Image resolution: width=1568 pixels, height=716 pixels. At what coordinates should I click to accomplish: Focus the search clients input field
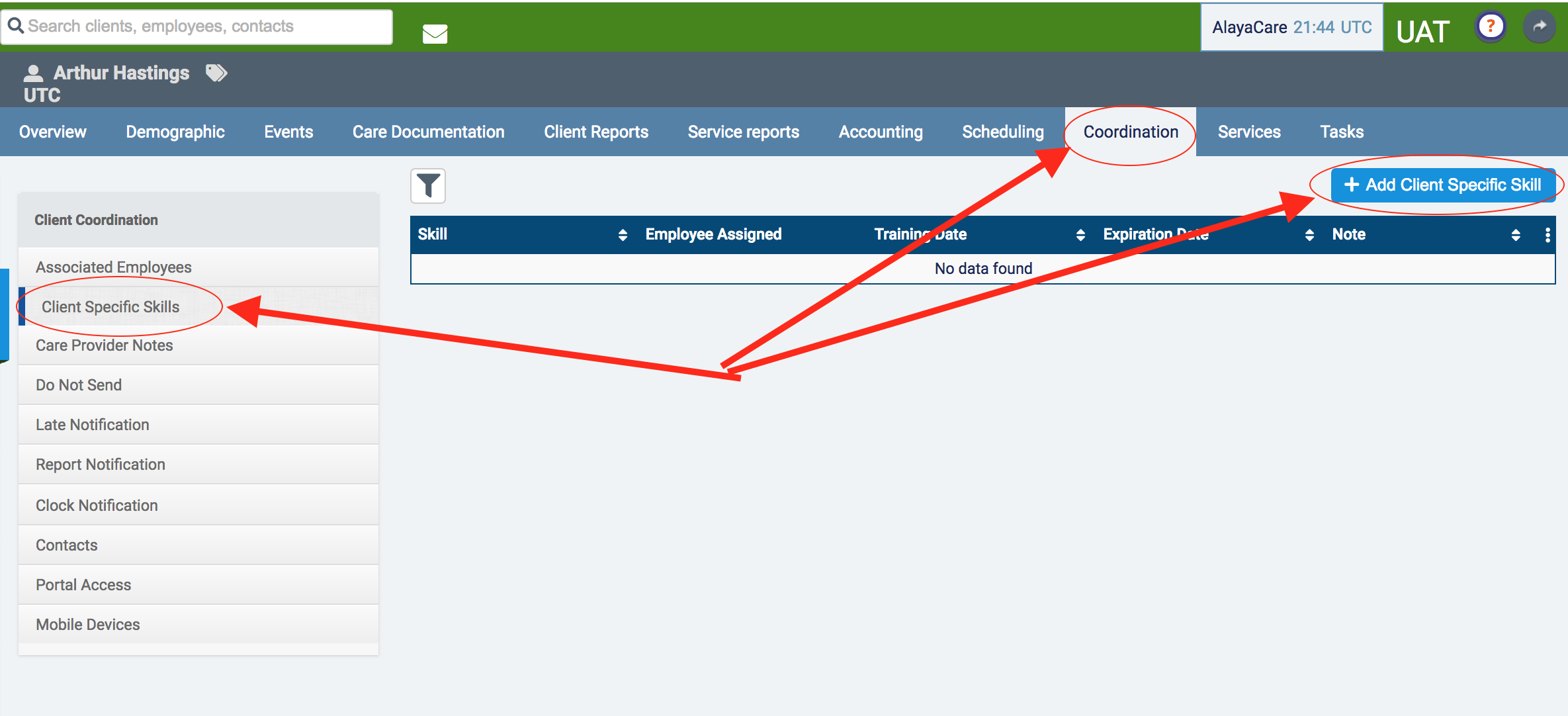(205, 26)
